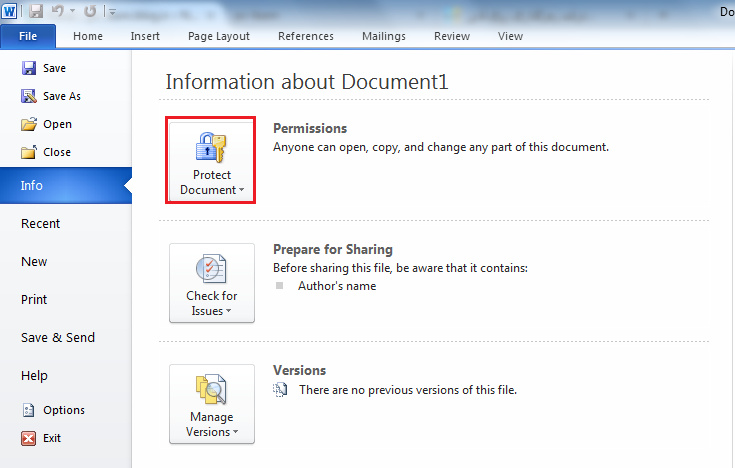Select Recent in the backstage menu
The image size is (735, 468).
click(x=40, y=224)
